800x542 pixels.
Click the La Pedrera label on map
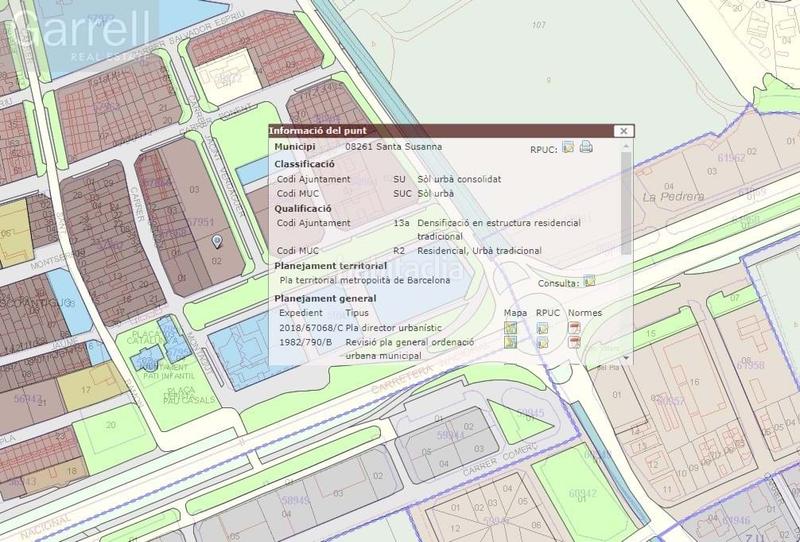point(665,197)
